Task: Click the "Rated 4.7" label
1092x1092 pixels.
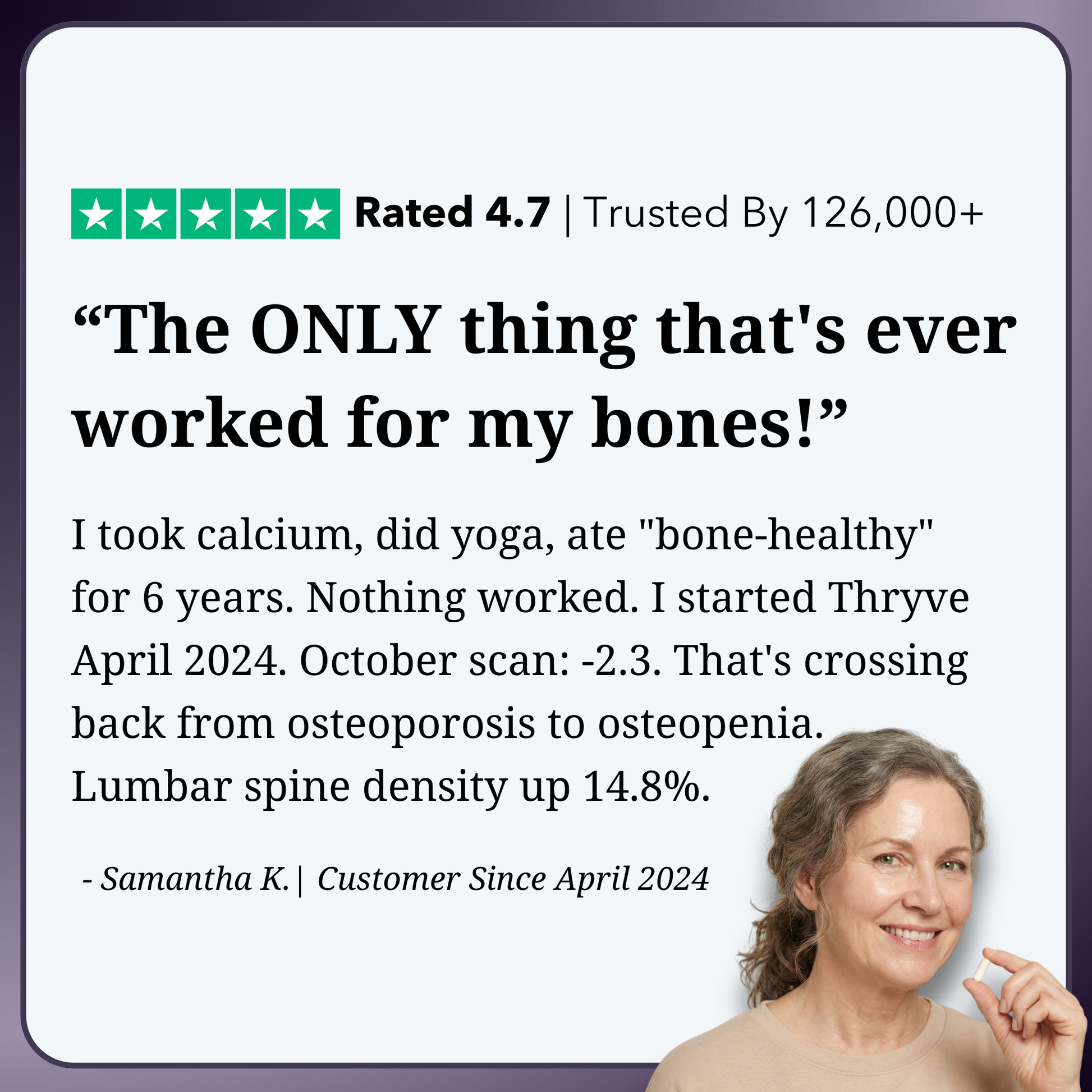Action: [x=452, y=214]
